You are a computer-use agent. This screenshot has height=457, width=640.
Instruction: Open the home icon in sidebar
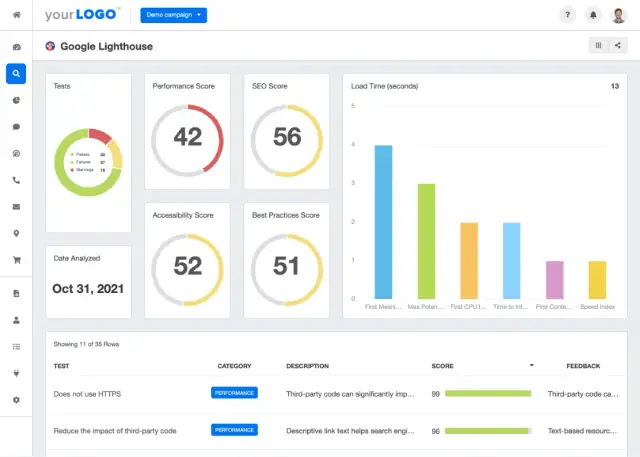point(16,15)
